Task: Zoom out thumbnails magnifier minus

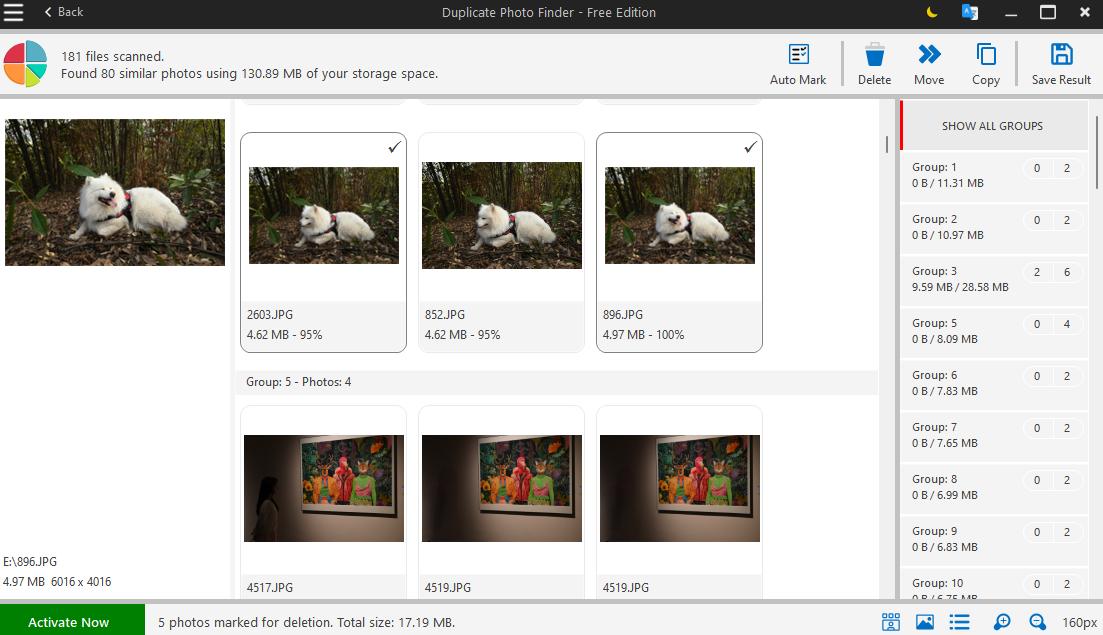Action: tap(1038, 622)
